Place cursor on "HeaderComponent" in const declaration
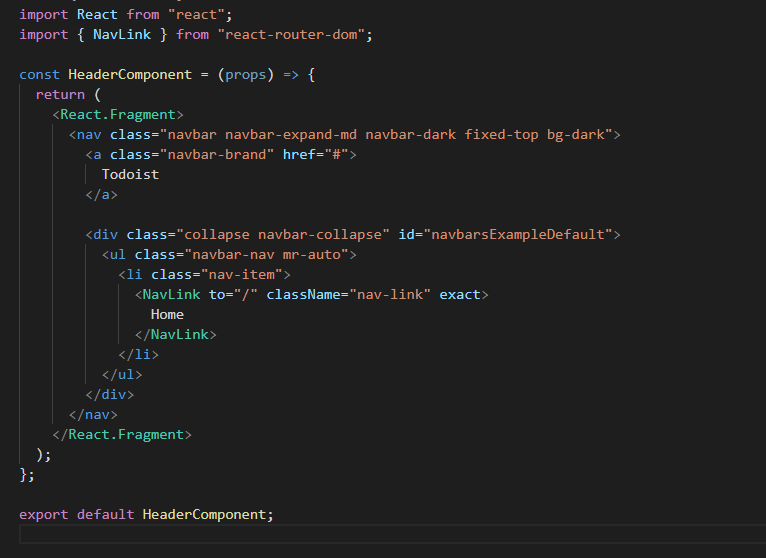The image size is (766, 558). (x=130, y=75)
